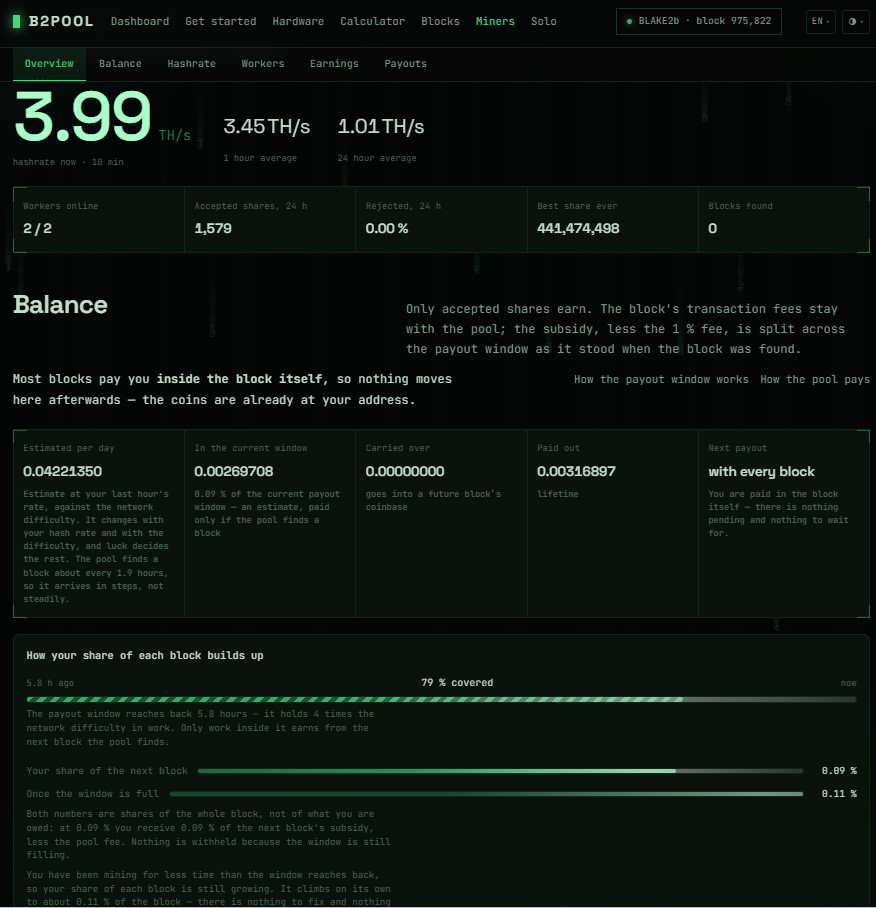Switch to the Balance tab
The width and height of the screenshot is (876, 908).
coord(120,64)
